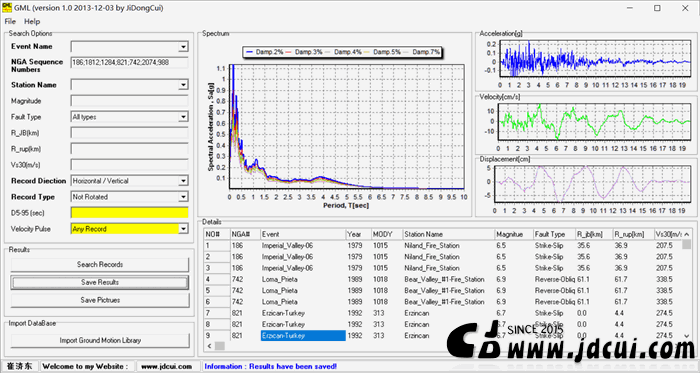Image resolution: width=700 pixels, height=373 pixels.
Task: Click the Damp.3% red legend marker
Action: (x=288, y=52)
